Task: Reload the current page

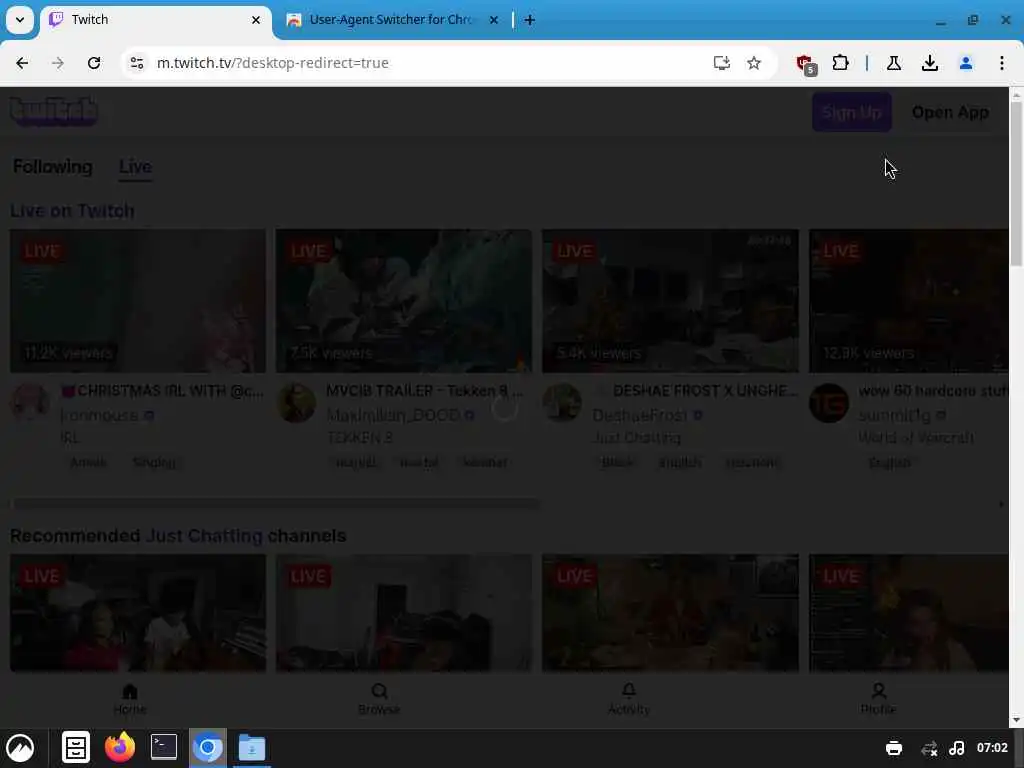Action: 94,63
